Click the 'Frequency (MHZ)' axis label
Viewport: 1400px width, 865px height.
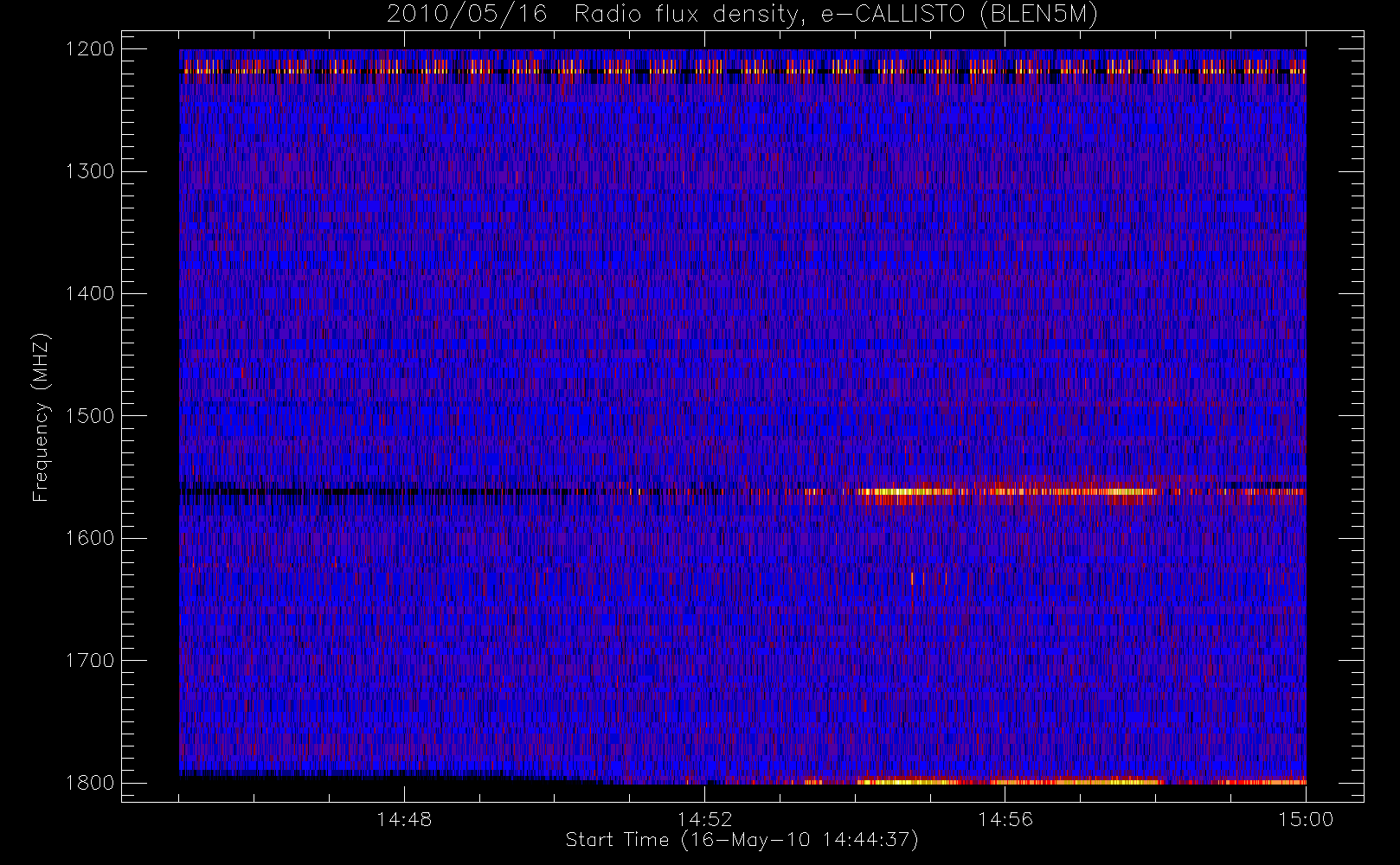[41, 417]
